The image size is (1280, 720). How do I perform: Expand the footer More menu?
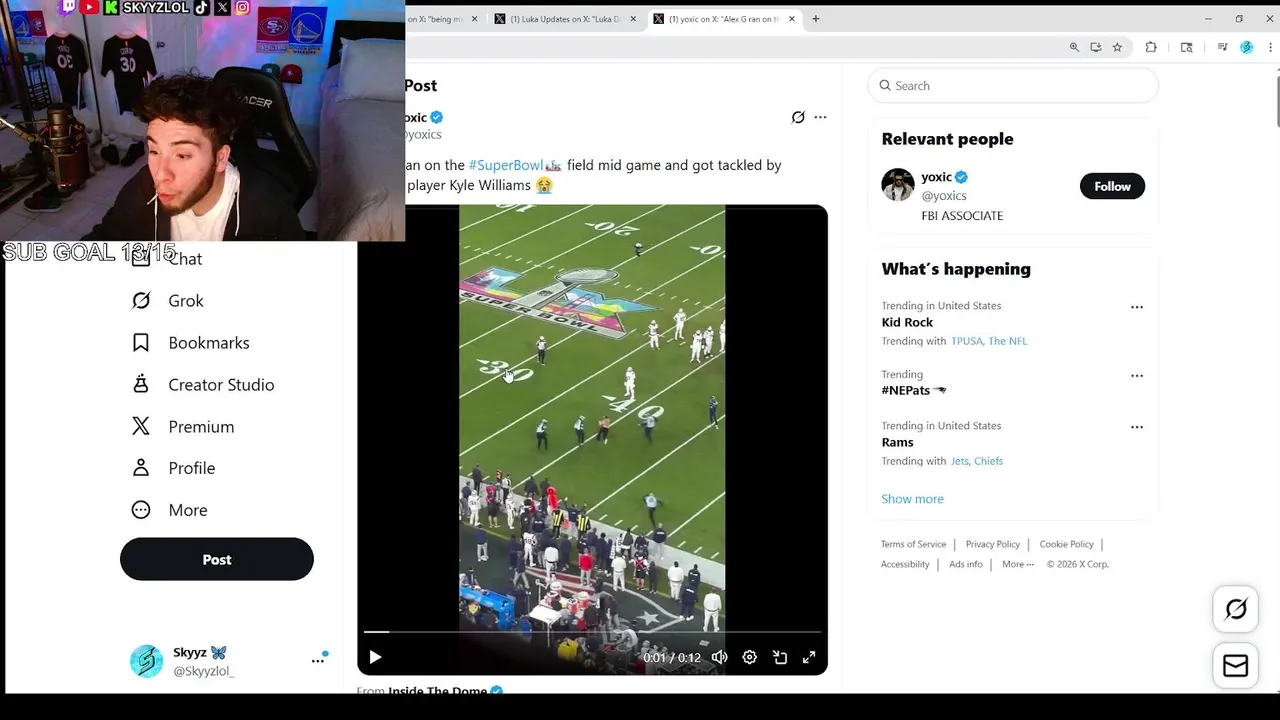click(x=1018, y=564)
